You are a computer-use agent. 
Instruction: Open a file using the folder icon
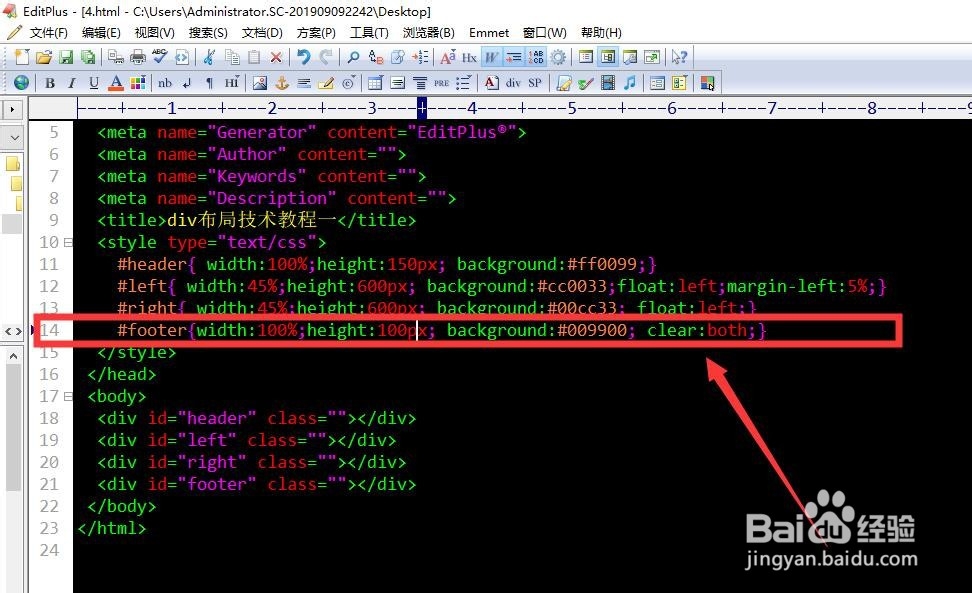coord(43,58)
